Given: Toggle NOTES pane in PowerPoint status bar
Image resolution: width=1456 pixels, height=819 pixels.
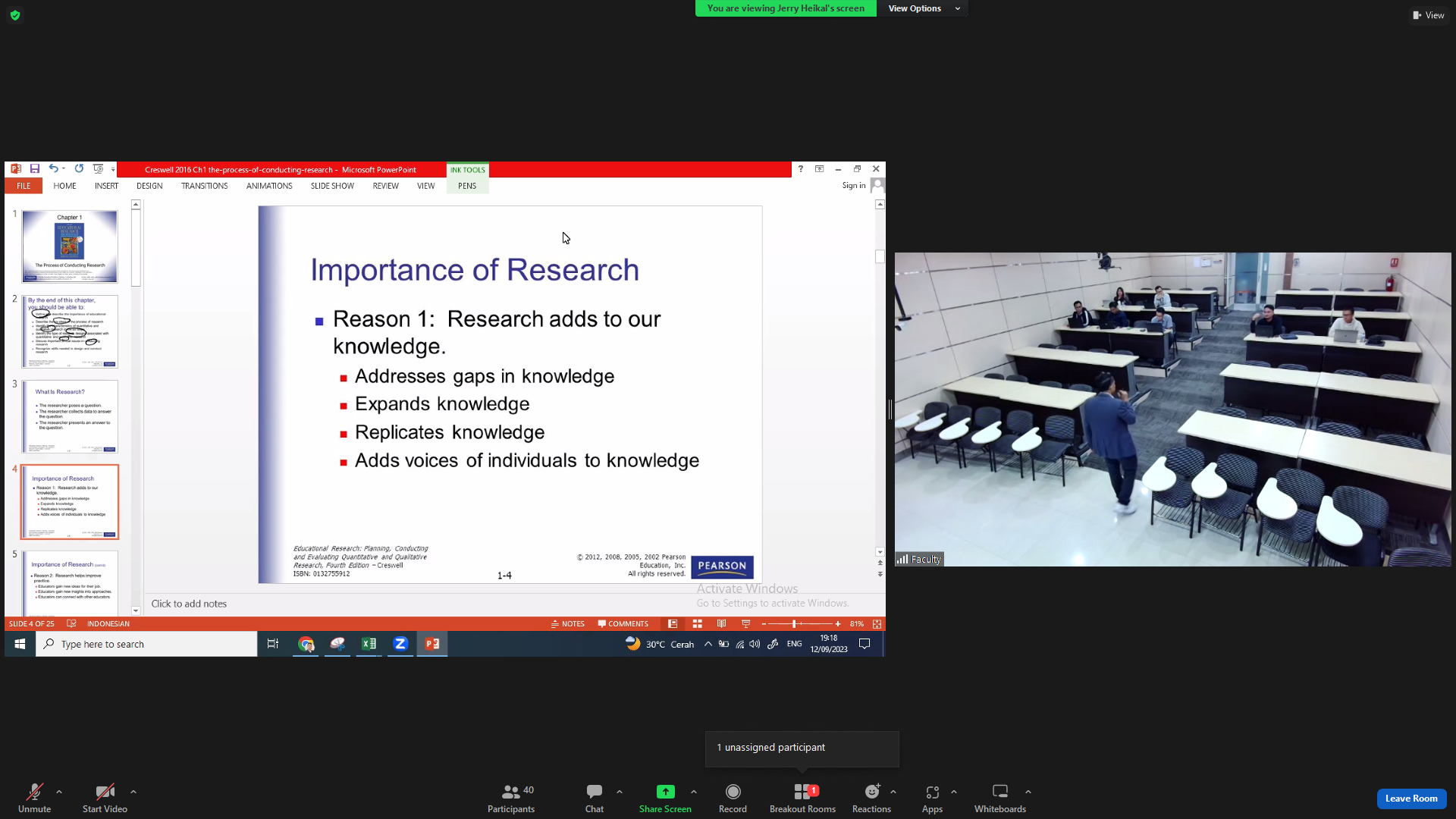Looking at the screenshot, I should 568,624.
